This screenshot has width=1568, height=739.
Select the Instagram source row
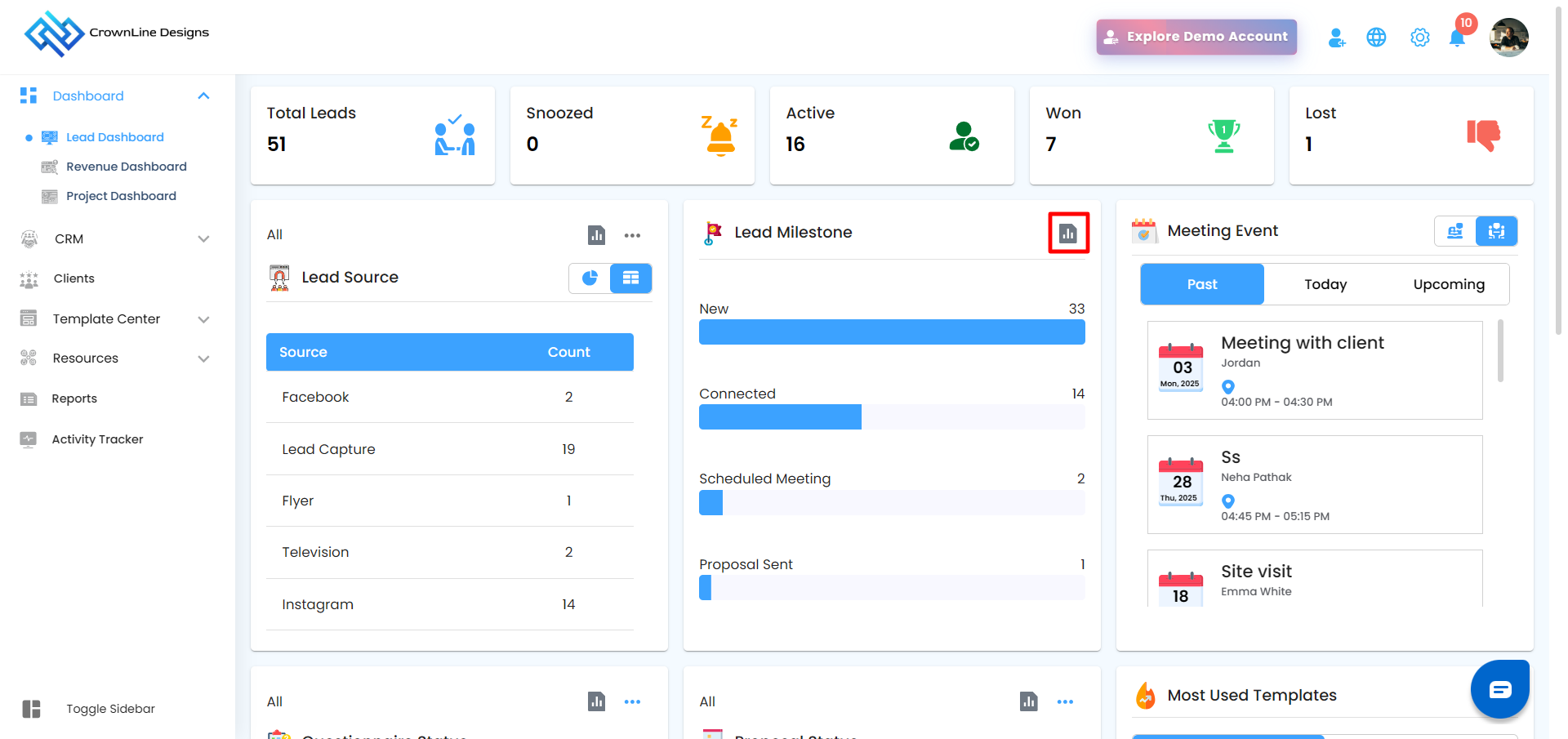[x=450, y=604]
